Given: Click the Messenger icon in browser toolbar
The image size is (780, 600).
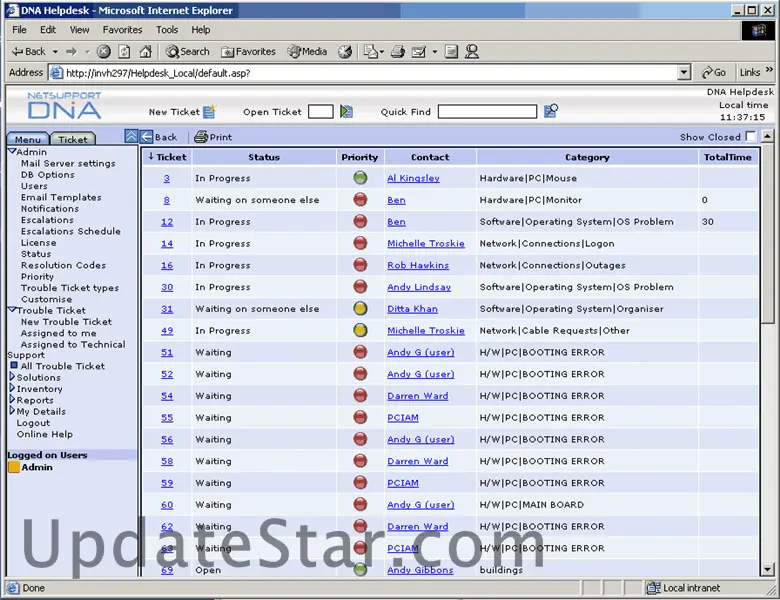Looking at the screenshot, I should click(472, 51).
